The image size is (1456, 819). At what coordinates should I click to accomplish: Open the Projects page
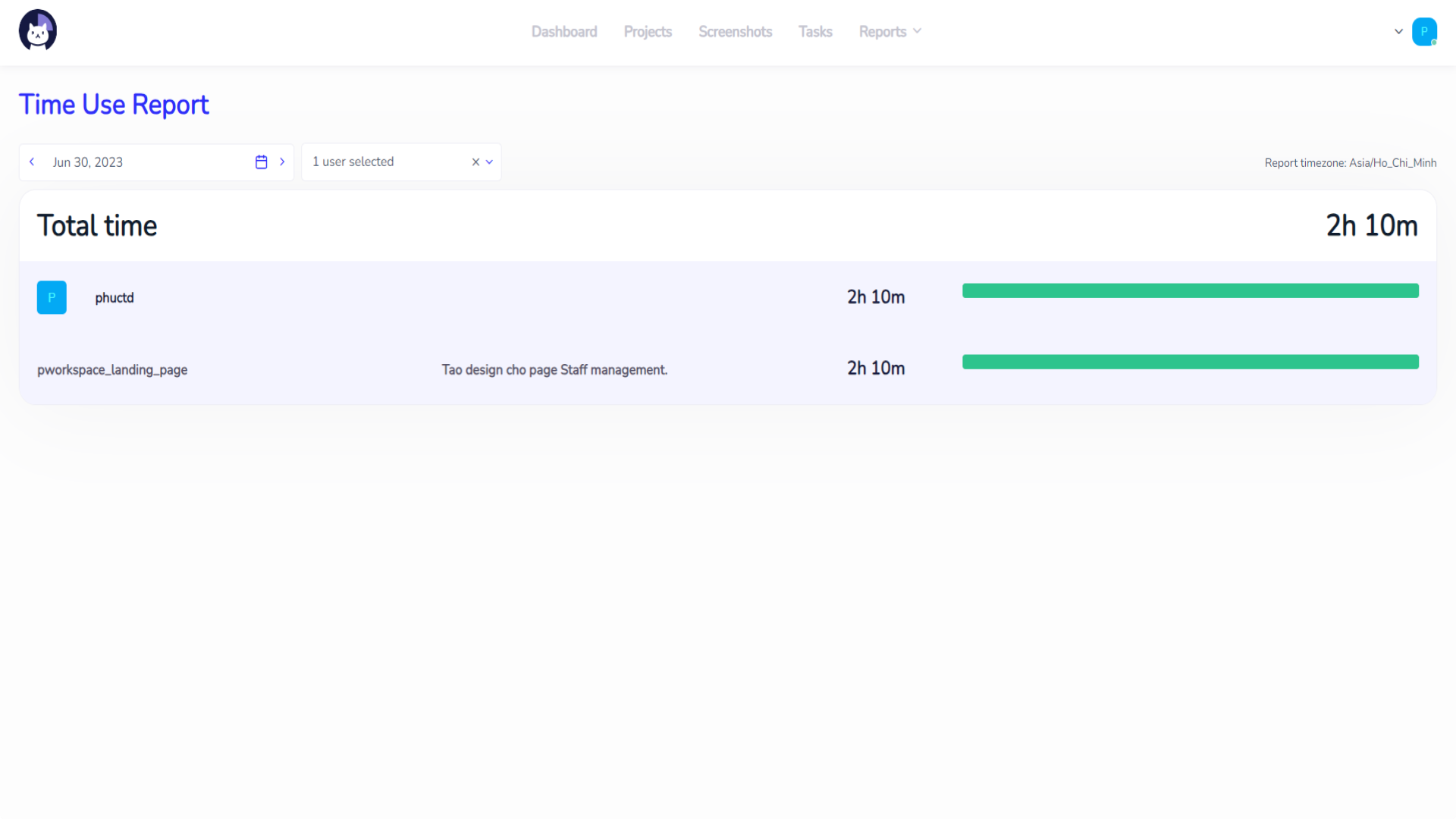tap(648, 32)
